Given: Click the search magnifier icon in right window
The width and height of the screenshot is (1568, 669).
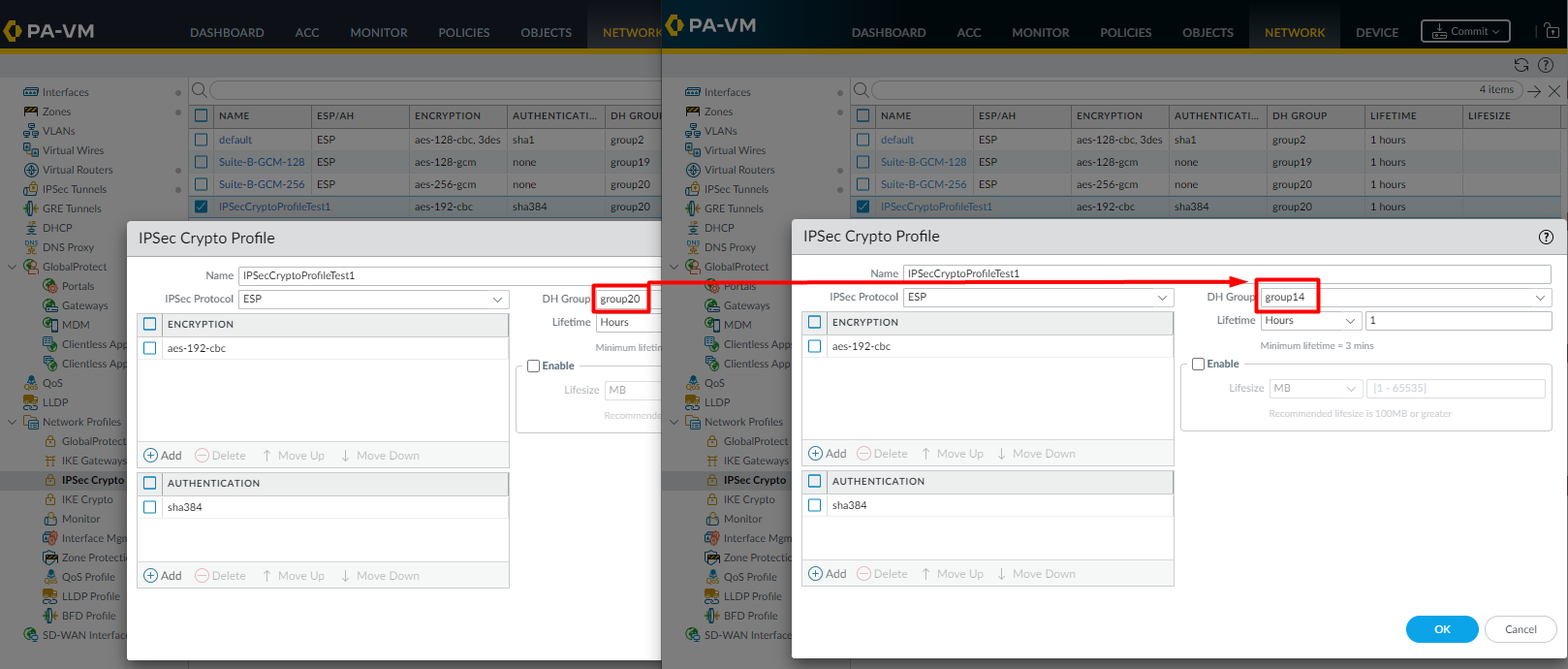Looking at the screenshot, I should pyautogui.click(x=861, y=90).
